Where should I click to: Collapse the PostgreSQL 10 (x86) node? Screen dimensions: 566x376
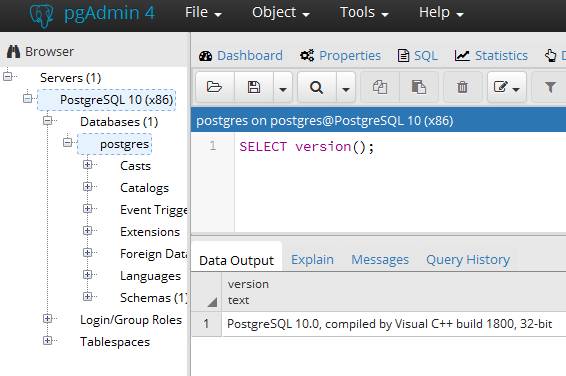point(27,98)
